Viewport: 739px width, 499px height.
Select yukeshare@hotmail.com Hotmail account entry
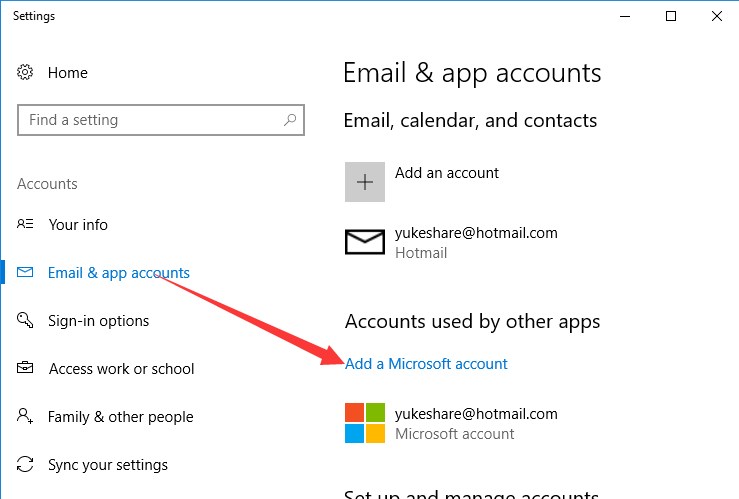click(451, 243)
